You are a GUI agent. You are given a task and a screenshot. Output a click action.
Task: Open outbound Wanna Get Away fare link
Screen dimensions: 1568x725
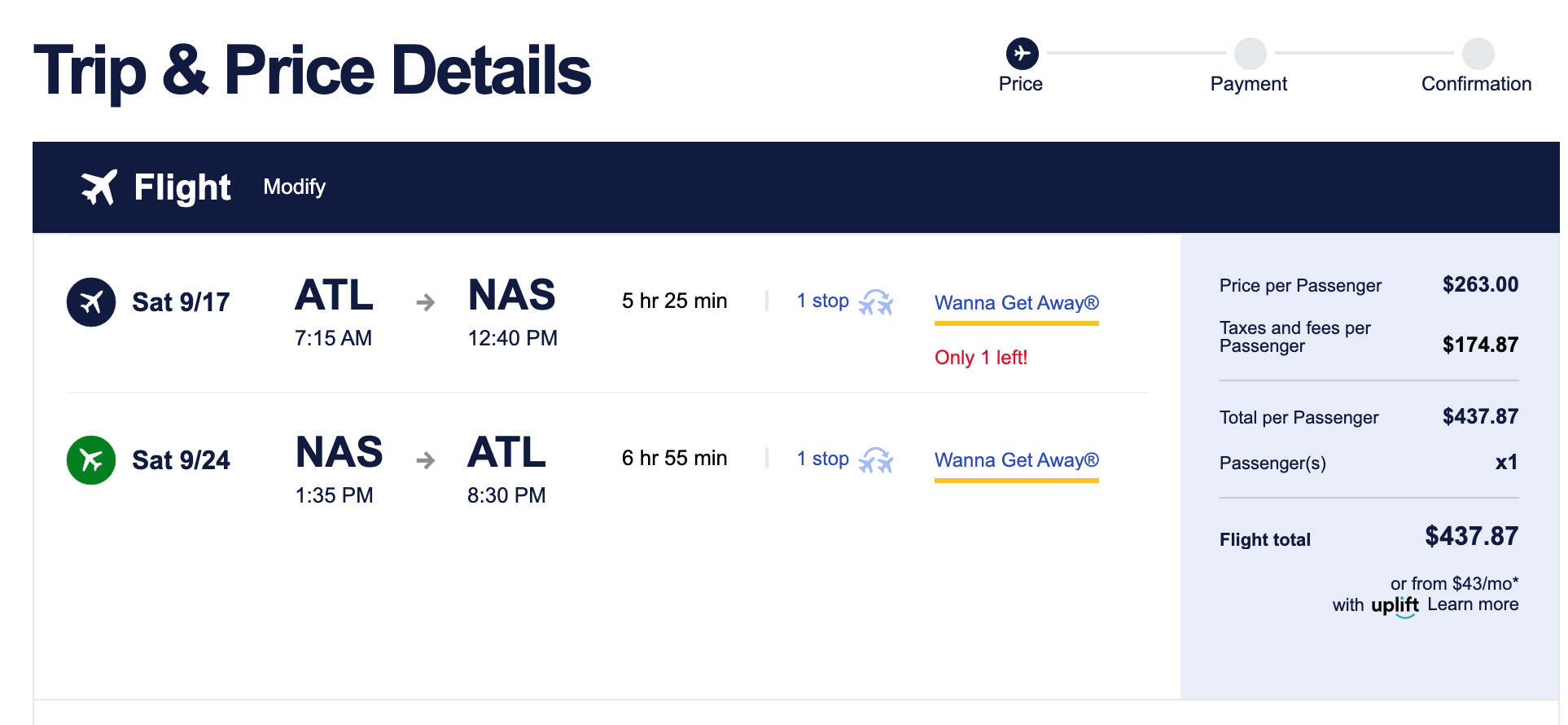click(x=1016, y=303)
